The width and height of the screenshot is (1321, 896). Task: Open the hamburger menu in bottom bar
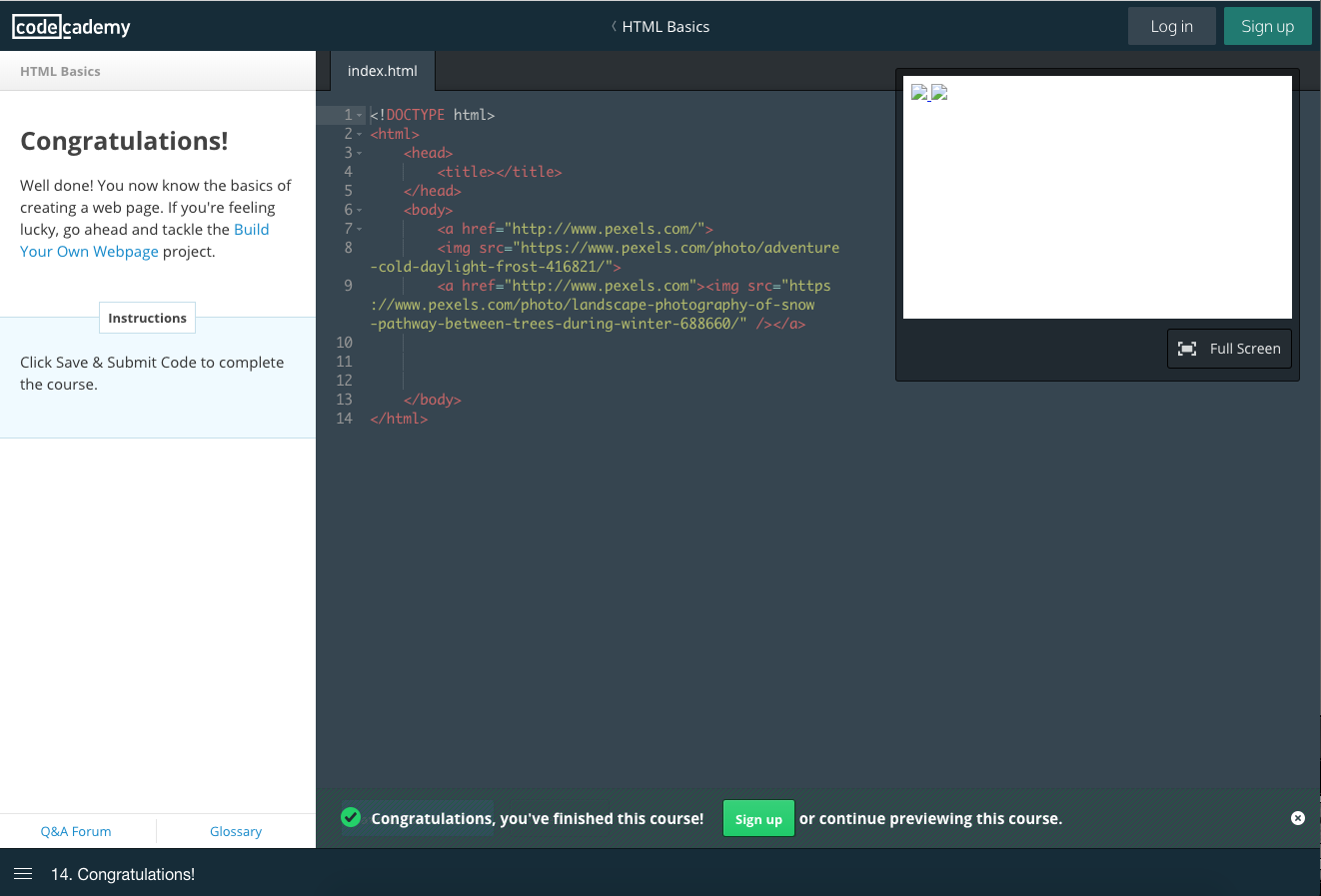(23, 874)
